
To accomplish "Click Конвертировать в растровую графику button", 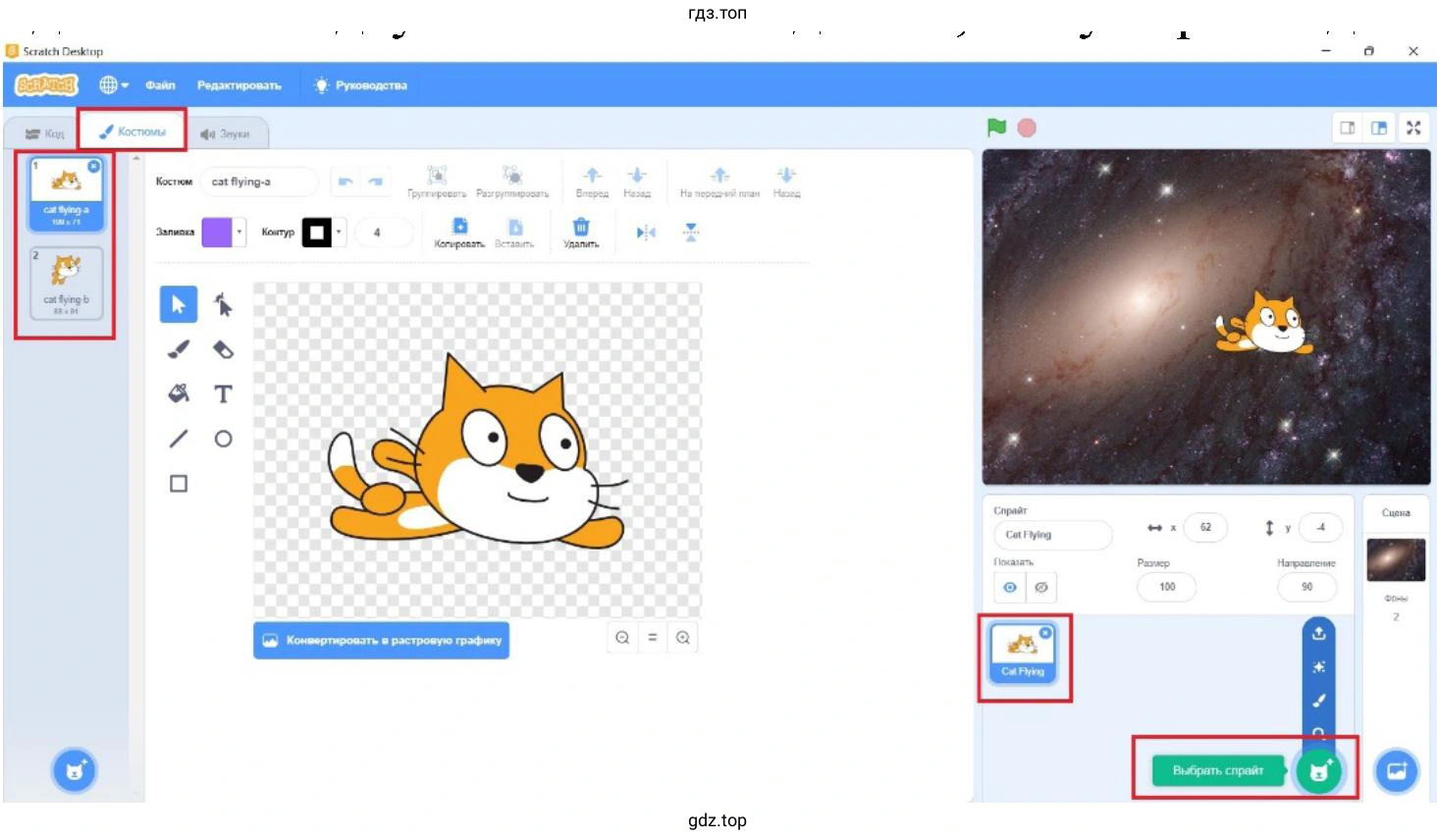I will 381,640.
